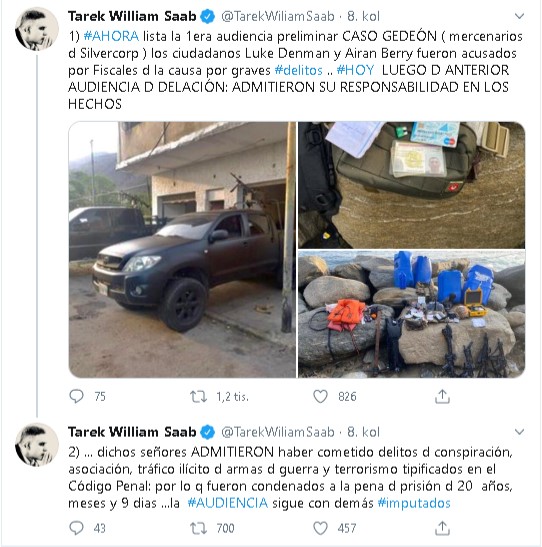The width and height of the screenshot is (542, 547).
Task: Open Tarek William Saab avatar on first tweet
Action: pos(37,29)
